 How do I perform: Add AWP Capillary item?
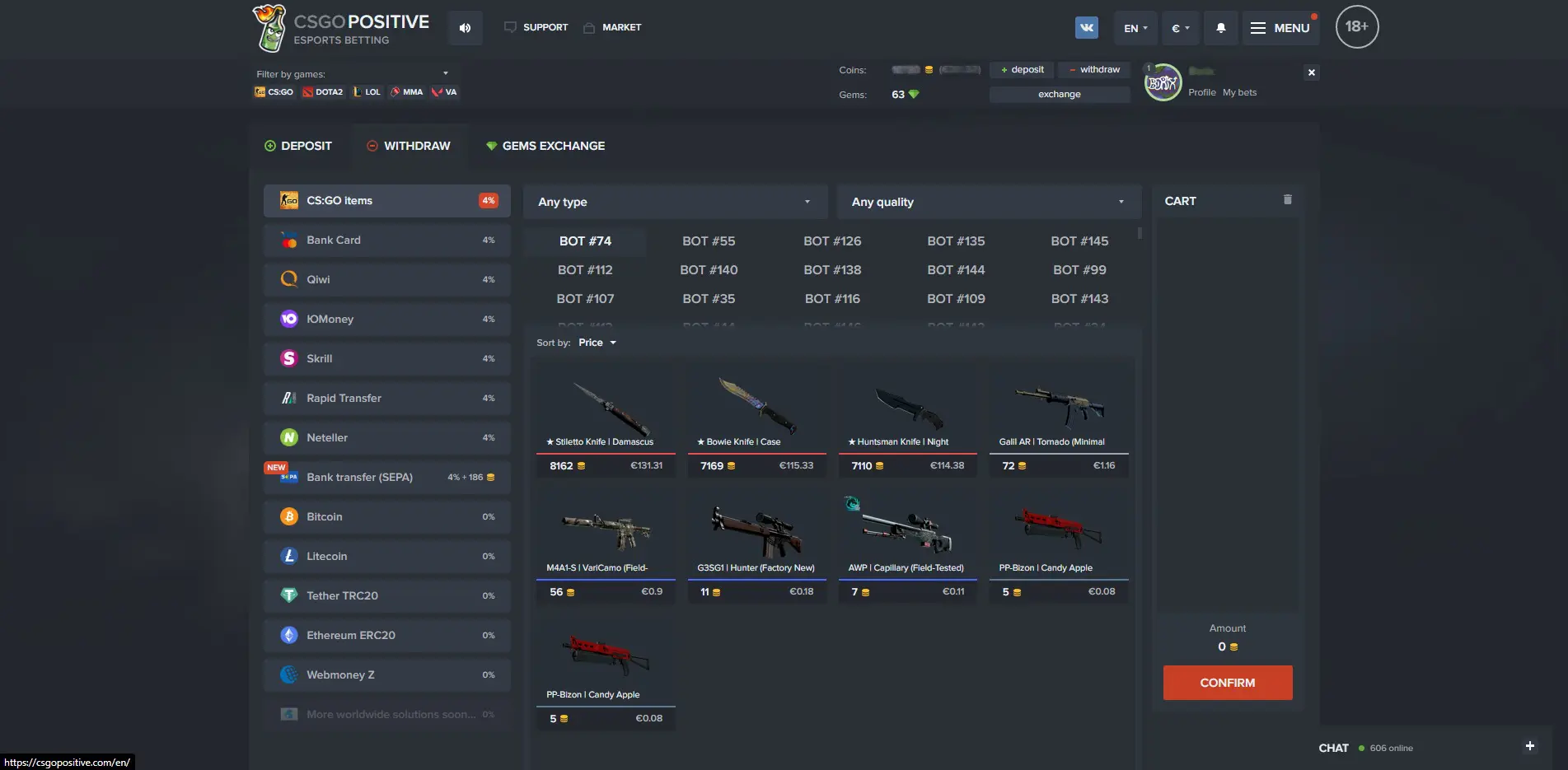pyautogui.click(x=907, y=547)
